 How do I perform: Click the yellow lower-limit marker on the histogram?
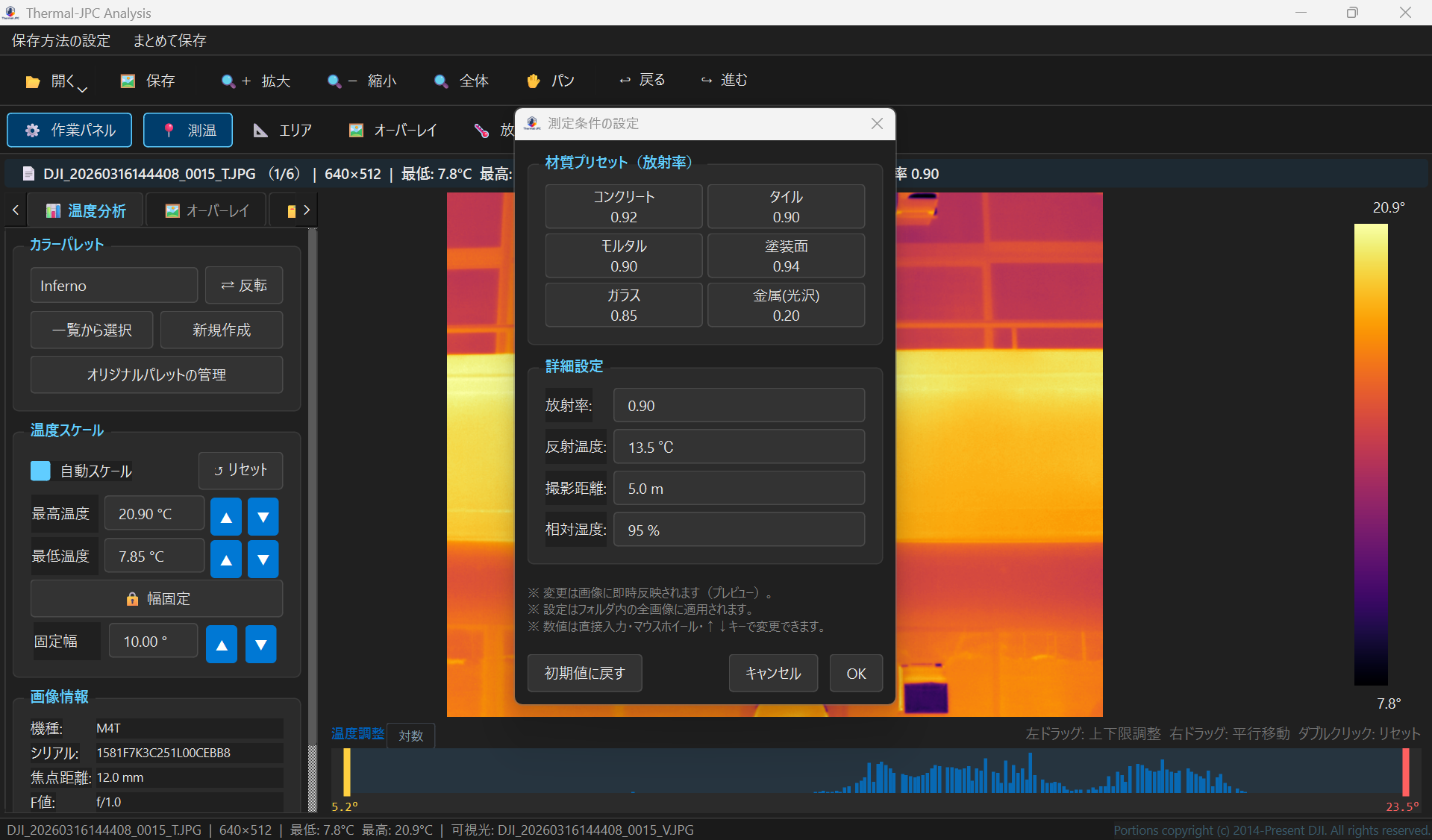pyautogui.click(x=347, y=772)
